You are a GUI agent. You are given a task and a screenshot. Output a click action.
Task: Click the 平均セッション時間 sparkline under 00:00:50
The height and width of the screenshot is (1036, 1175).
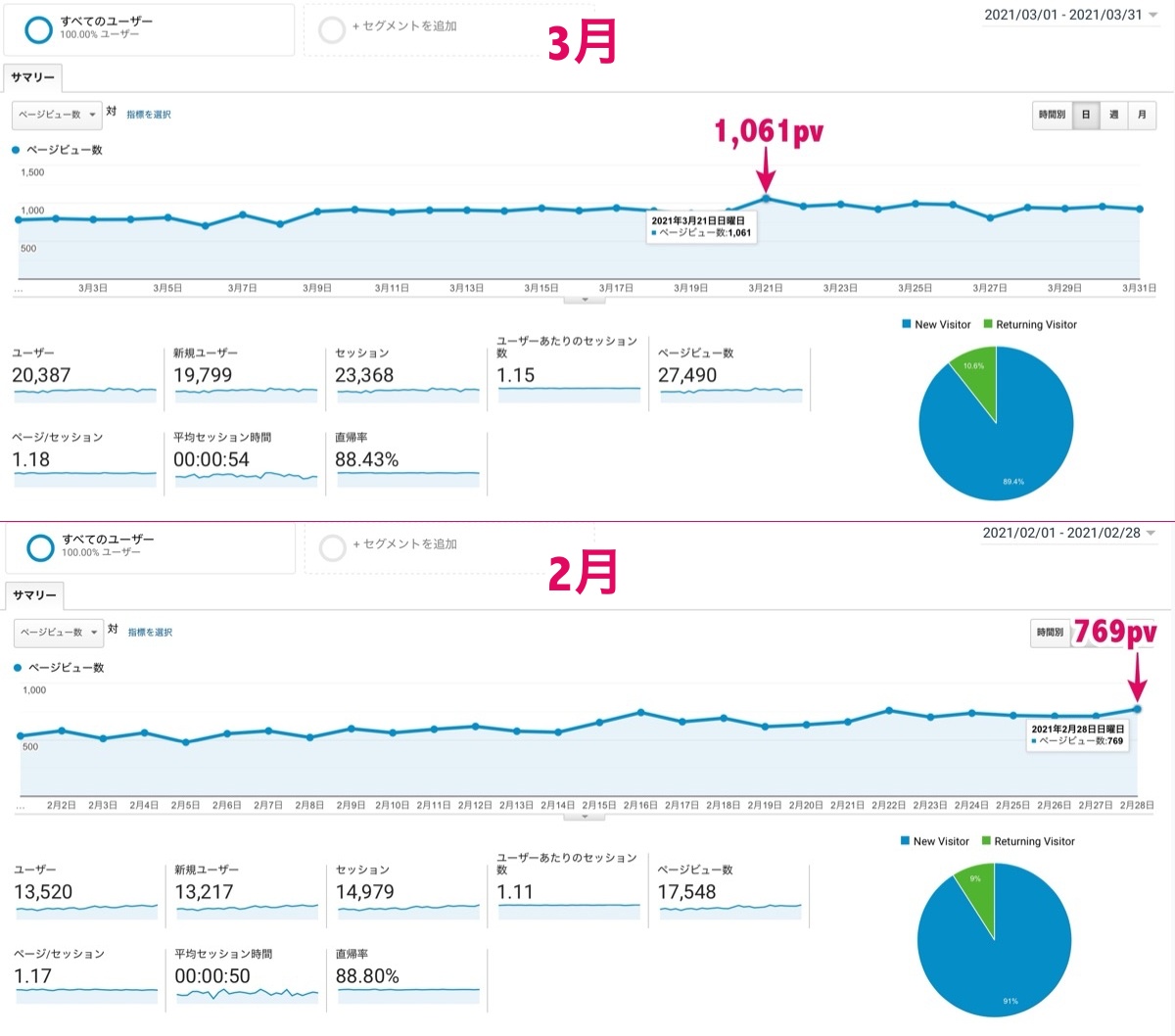coord(247,995)
